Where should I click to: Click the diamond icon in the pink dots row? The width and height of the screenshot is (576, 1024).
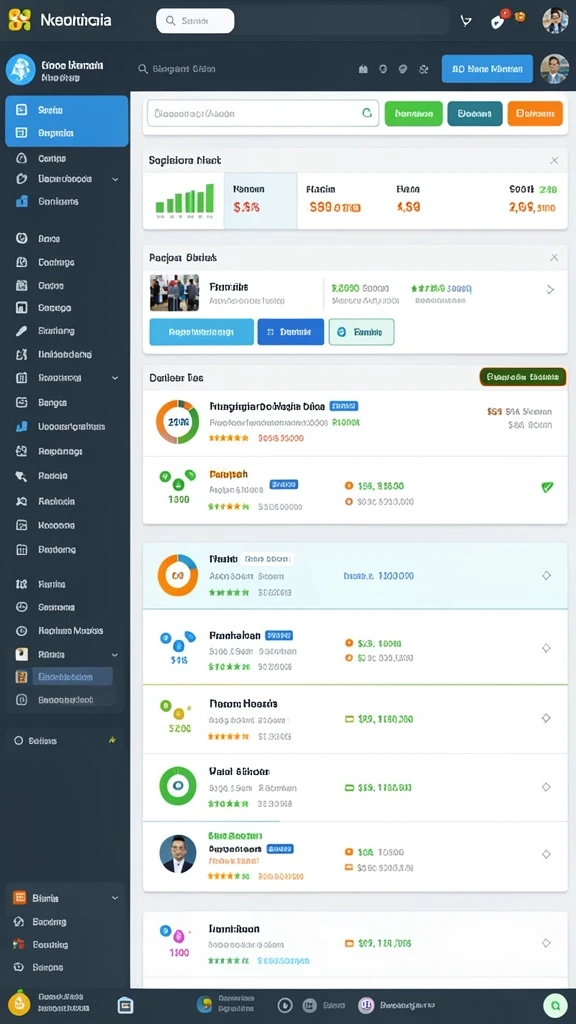click(x=546, y=943)
